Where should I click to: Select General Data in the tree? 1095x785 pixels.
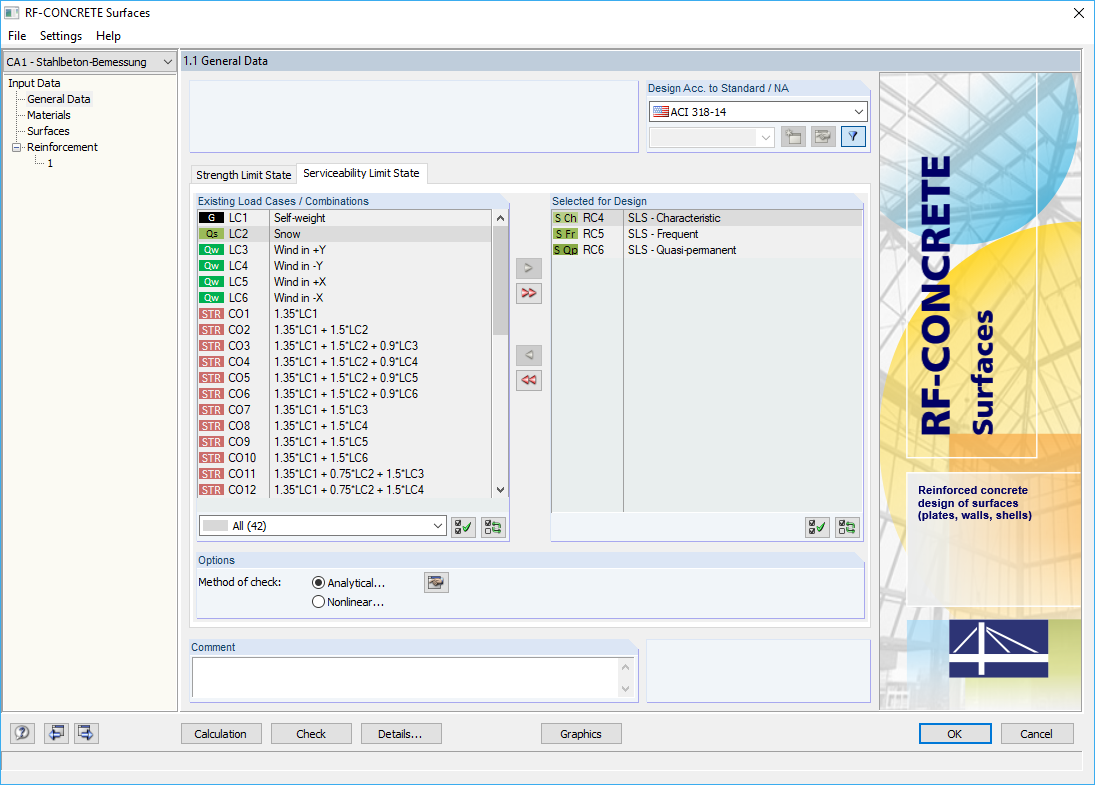click(59, 99)
